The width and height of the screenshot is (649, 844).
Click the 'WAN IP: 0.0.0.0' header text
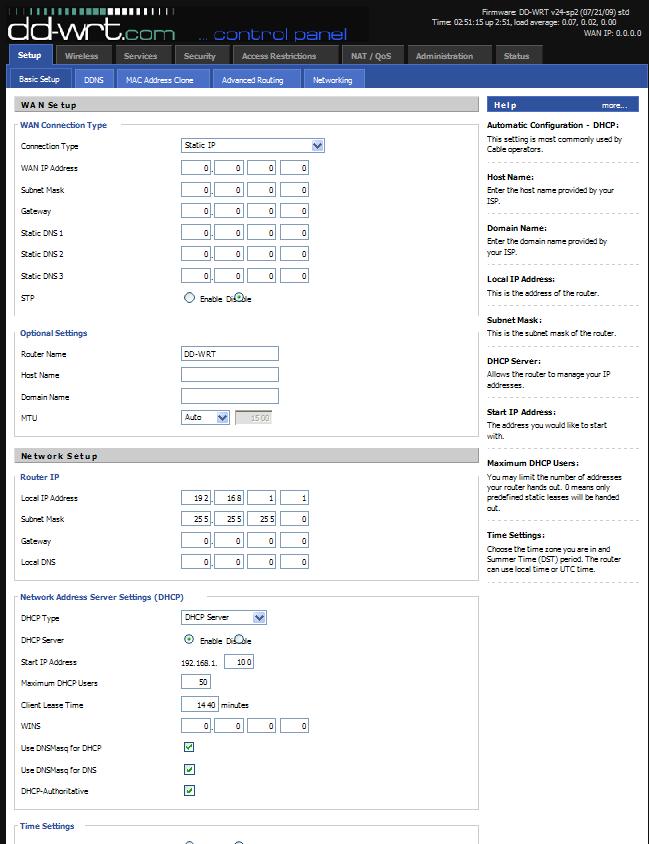[x=612, y=33]
